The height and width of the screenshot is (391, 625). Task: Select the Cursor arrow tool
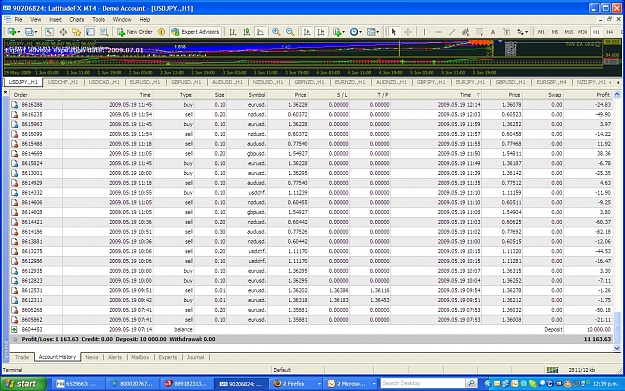point(394,32)
